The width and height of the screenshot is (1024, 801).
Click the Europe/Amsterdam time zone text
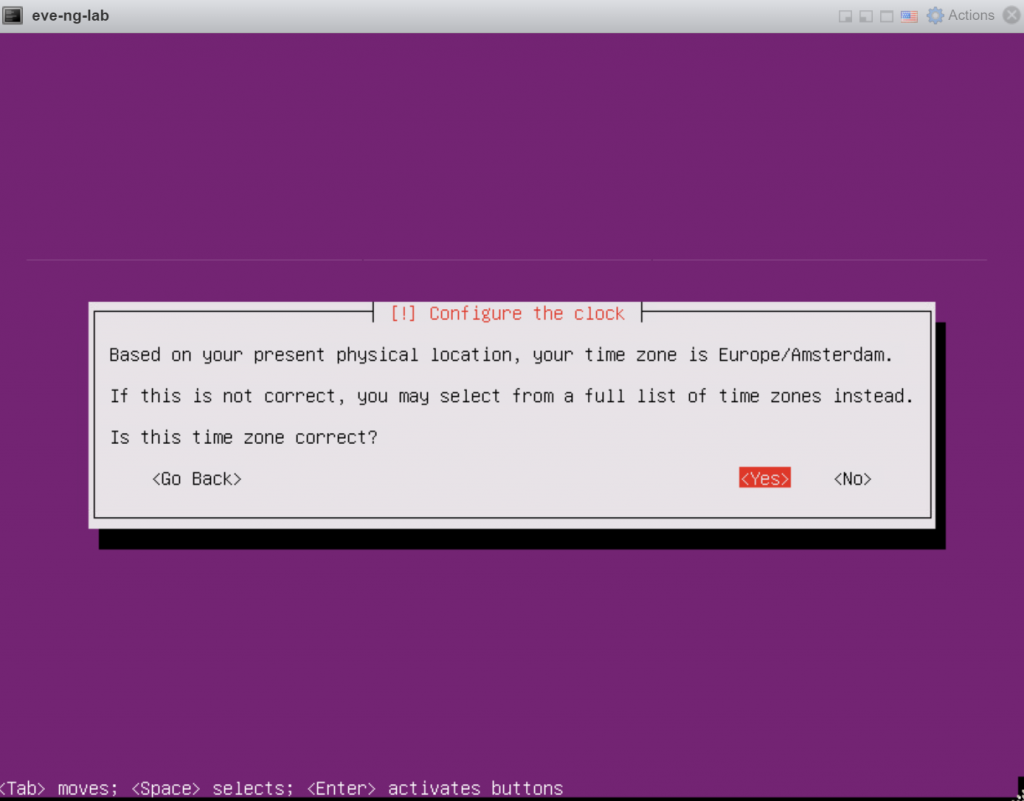pyautogui.click(x=805, y=355)
